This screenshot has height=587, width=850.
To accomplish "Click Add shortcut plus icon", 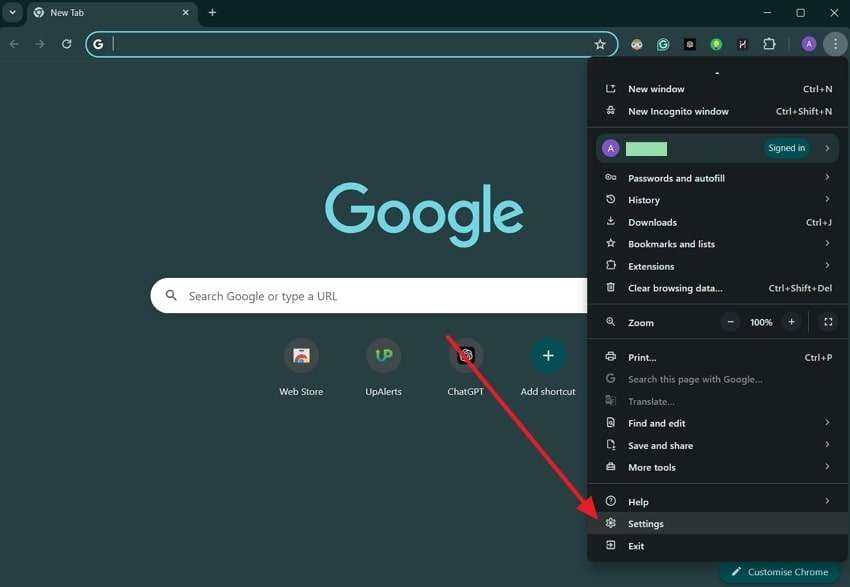I will (x=548, y=356).
